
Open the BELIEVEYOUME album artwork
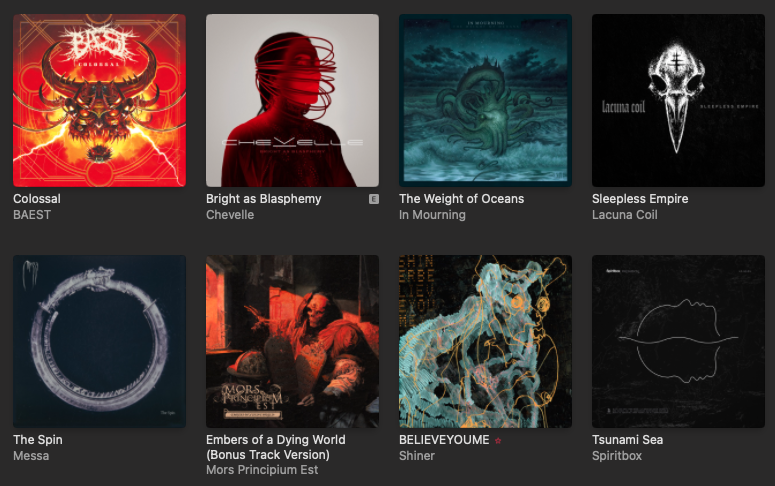pos(485,341)
